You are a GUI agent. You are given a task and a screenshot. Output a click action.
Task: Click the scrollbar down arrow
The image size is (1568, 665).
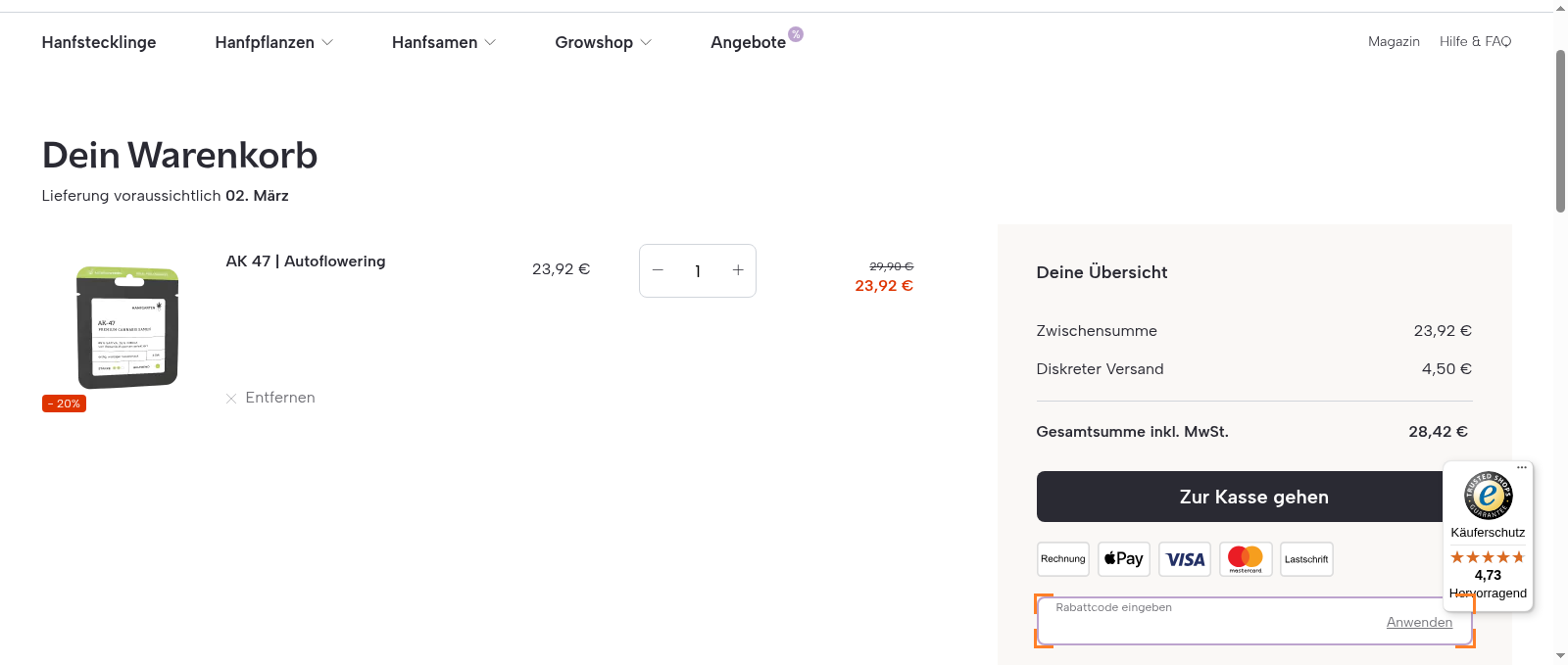(1560, 656)
